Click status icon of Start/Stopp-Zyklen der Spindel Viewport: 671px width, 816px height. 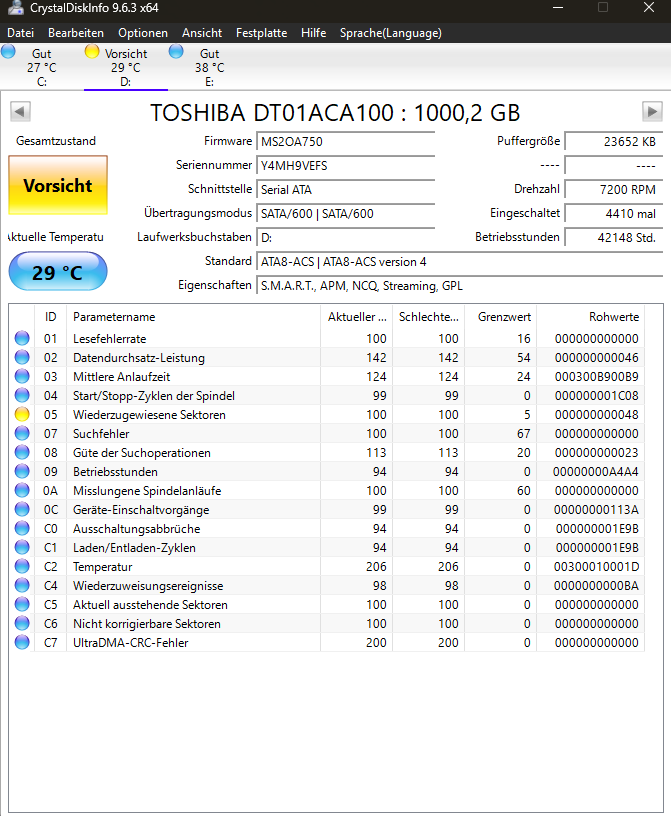(x=22, y=395)
